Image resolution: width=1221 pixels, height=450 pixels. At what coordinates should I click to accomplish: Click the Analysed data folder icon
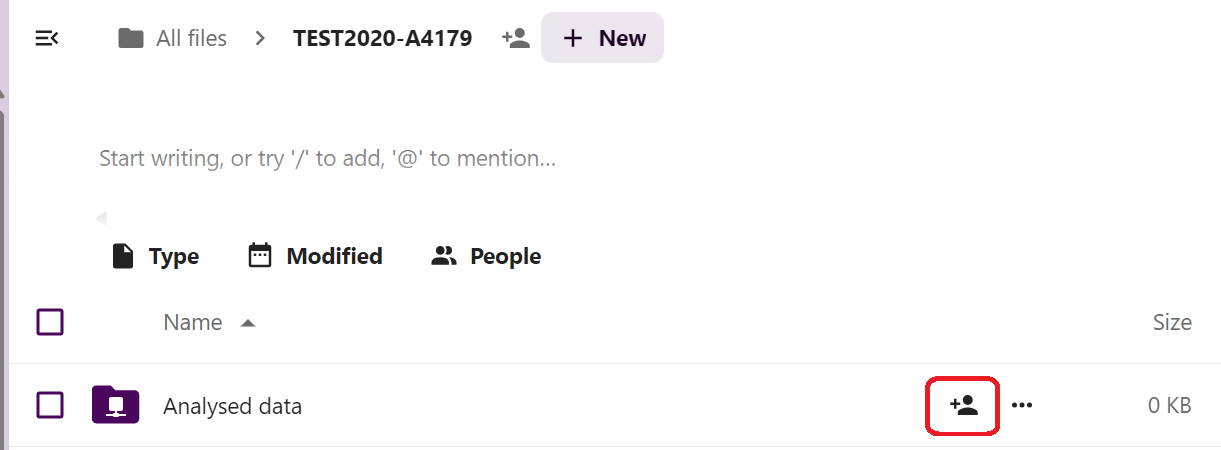(x=115, y=405)
